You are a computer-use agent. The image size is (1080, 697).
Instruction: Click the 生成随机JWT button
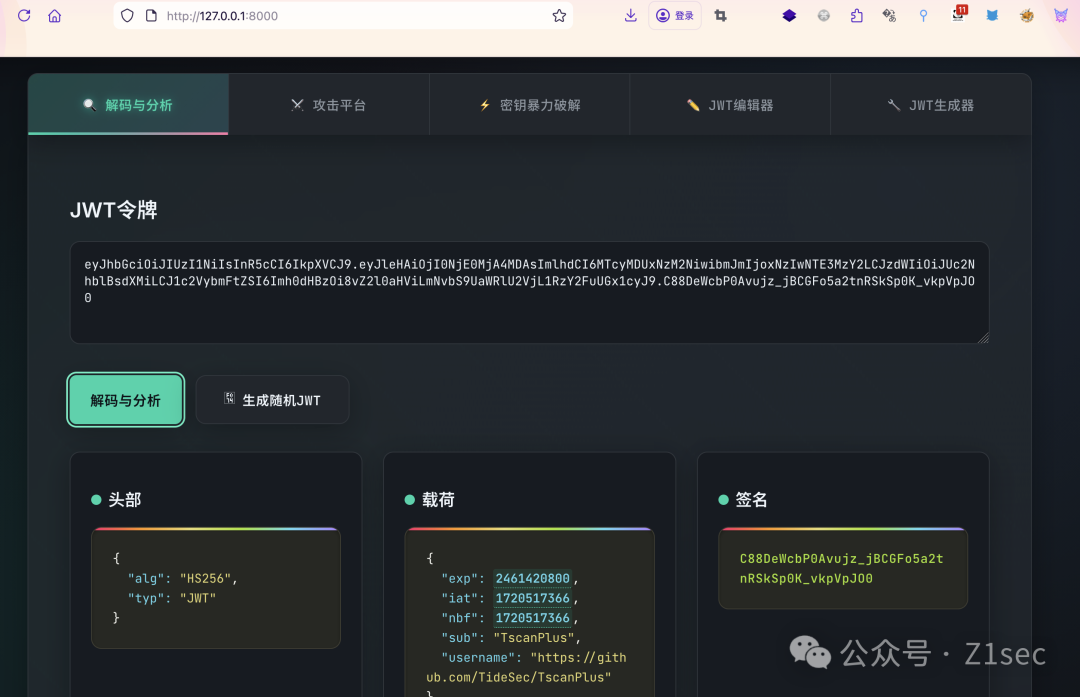pyautogui.click(x=272, y=398)
